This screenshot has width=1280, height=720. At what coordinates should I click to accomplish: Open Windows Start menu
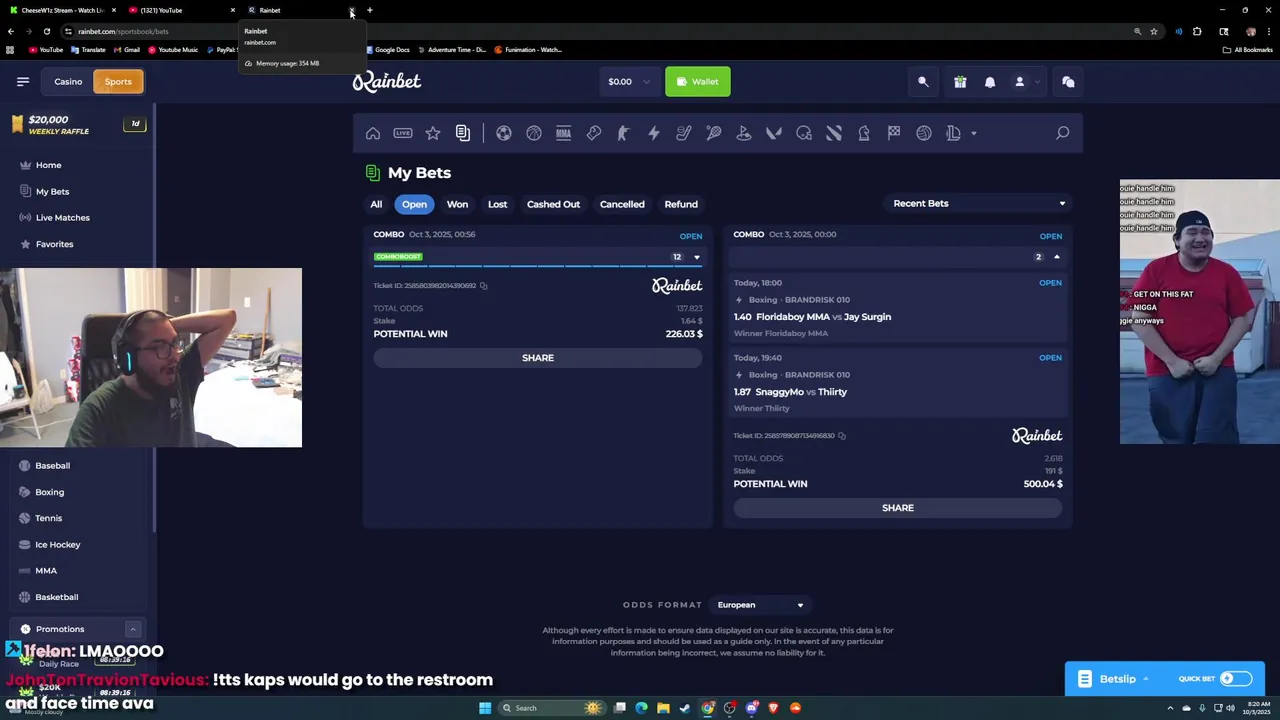pyautogui.click(x=485, y=708)
